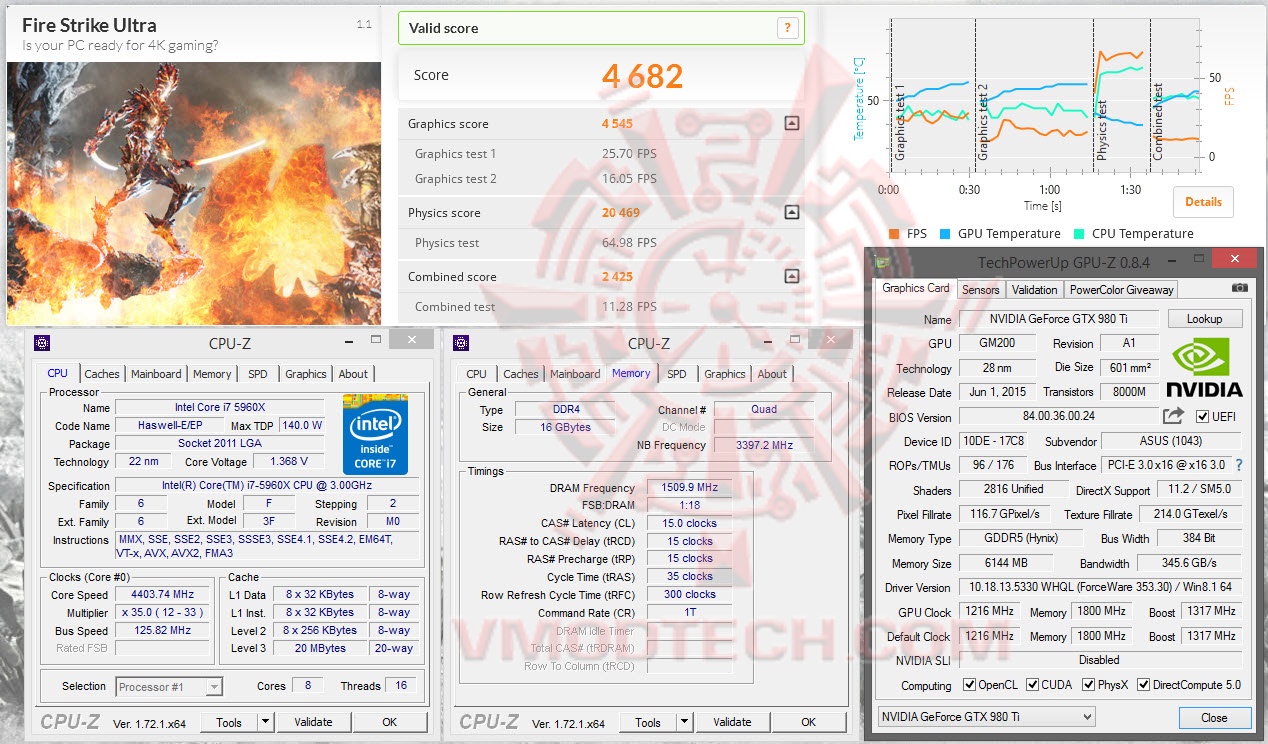
Task: Click the Intel Core i7 logo badge
Action: click(375, 434)
